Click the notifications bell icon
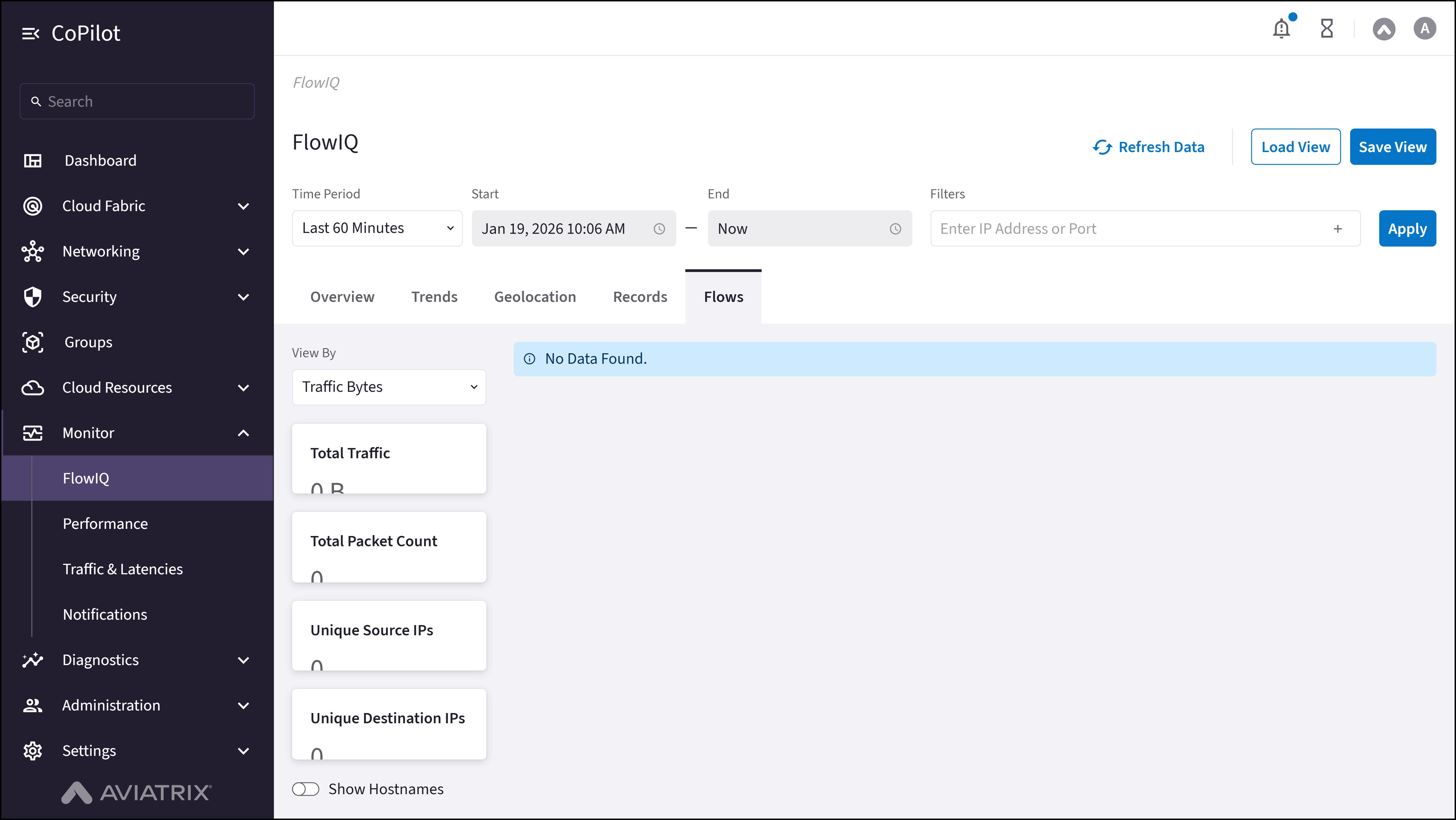Screen dimensions: 1456x820 pos(1281,28)
